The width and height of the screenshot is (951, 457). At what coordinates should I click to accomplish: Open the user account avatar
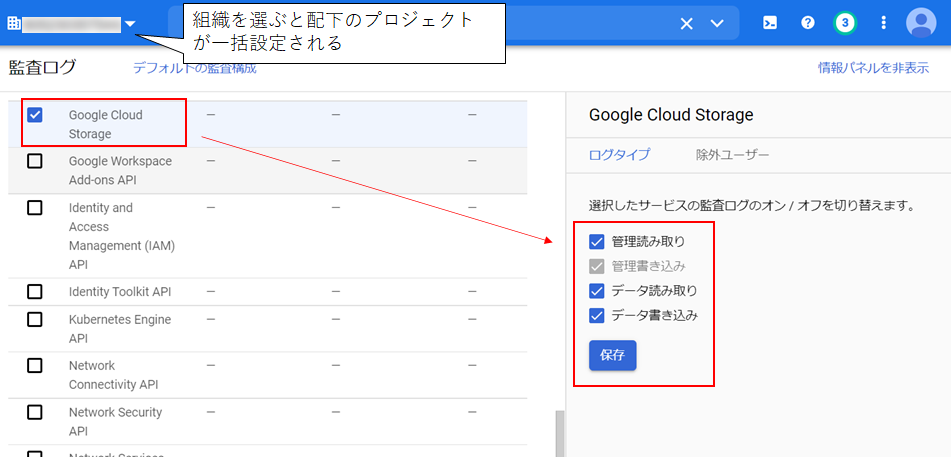click(x=921, y=23)
